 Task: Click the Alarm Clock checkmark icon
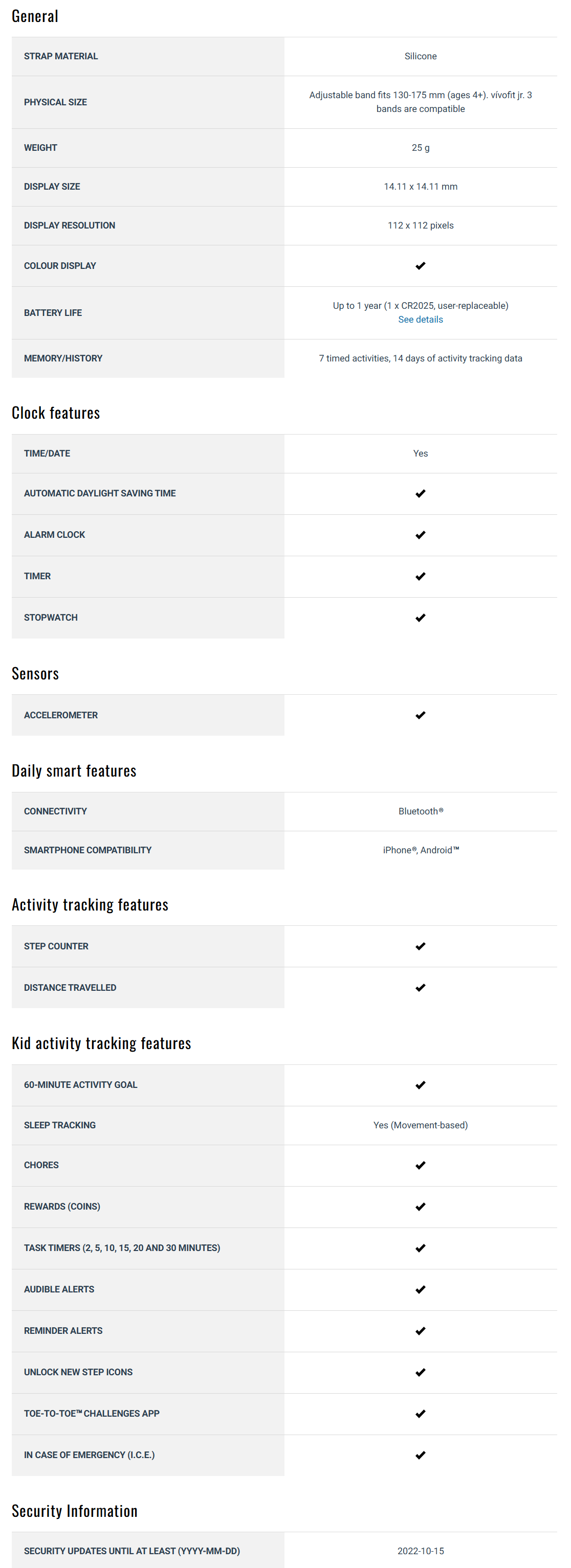pyautogui.click(x=420, y=535)
